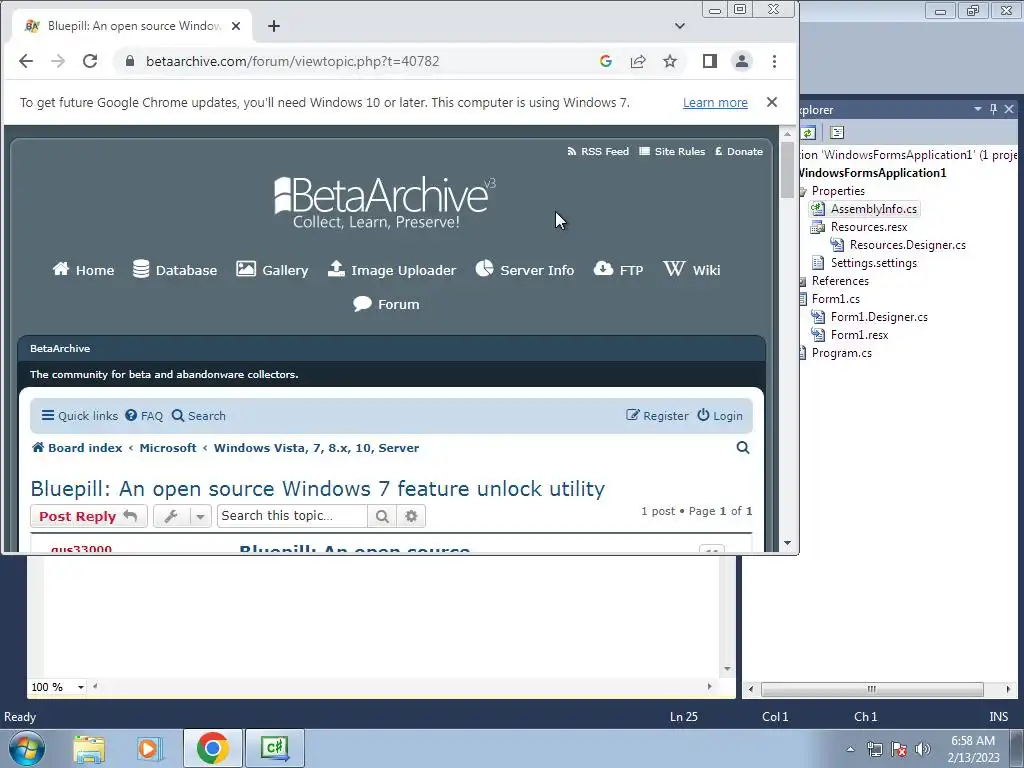Image resolution: width=1024 pixels, height=768 pixels.
Task: Click Solution Explorer refresh toolbar icon
Action: (x=808, y=133)
